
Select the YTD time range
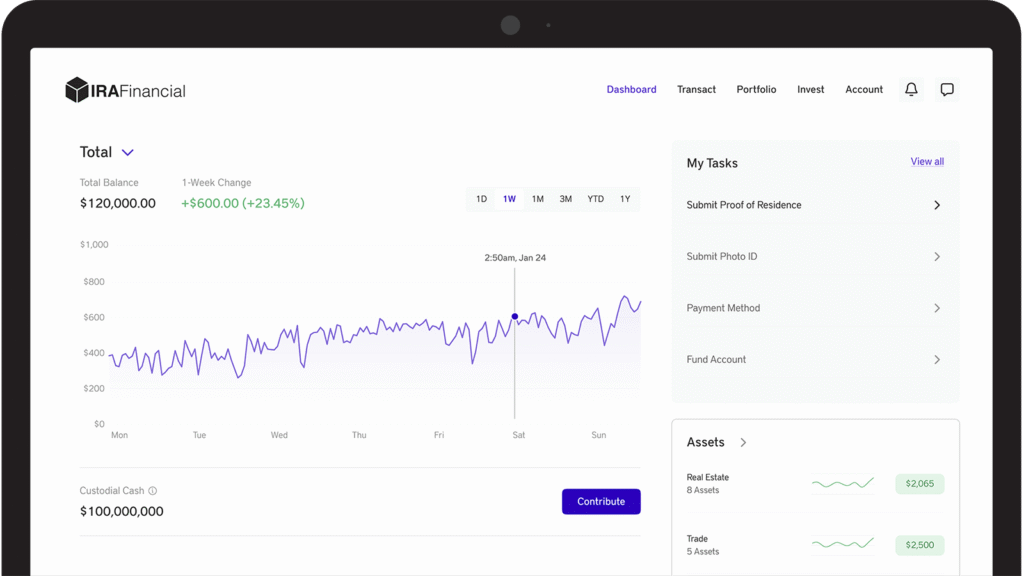pyautogui.click(x=595, y=199)
